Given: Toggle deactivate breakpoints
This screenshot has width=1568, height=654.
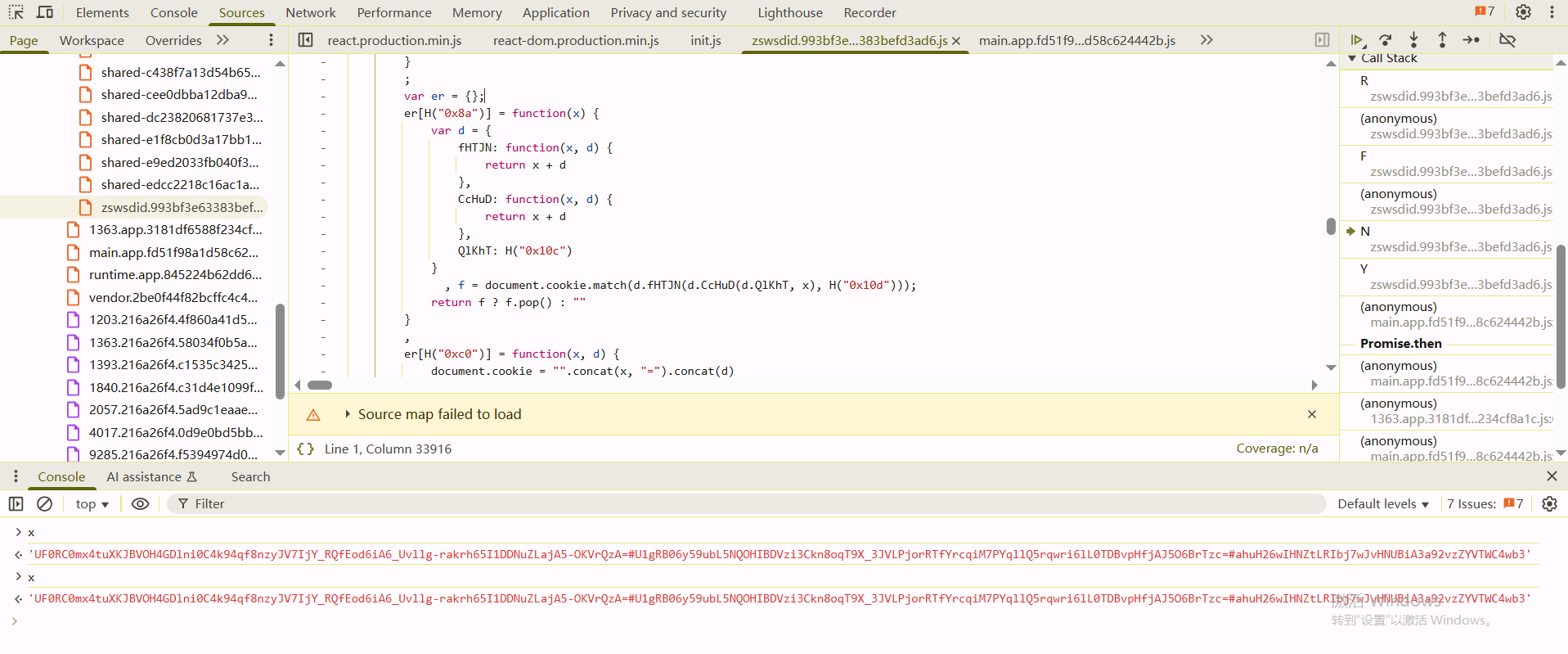Looking at the screenshot, I should point(1507,40).
